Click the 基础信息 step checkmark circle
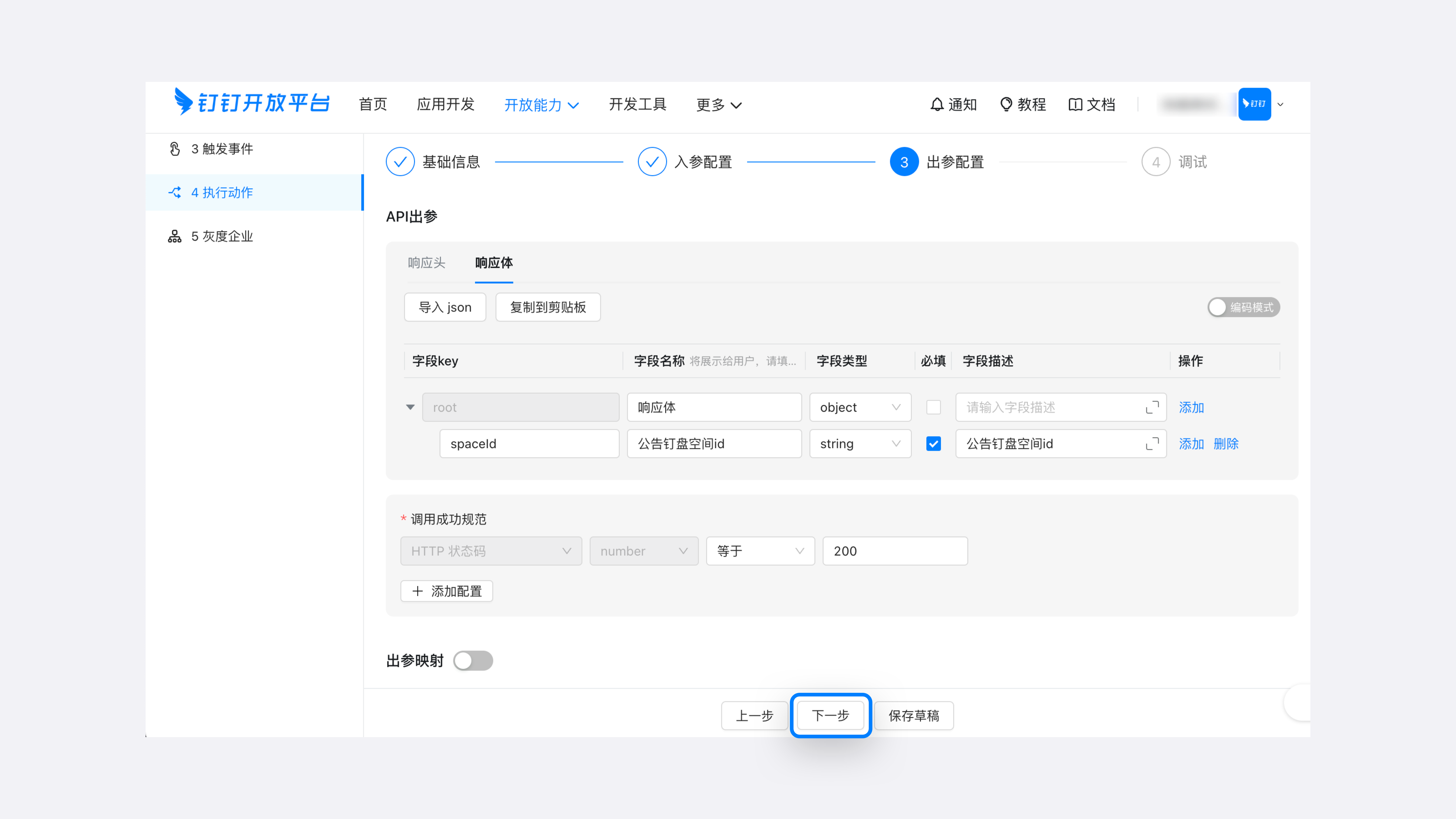The height and width of the screenshot is (819, 1456). (x=400, y=162)
